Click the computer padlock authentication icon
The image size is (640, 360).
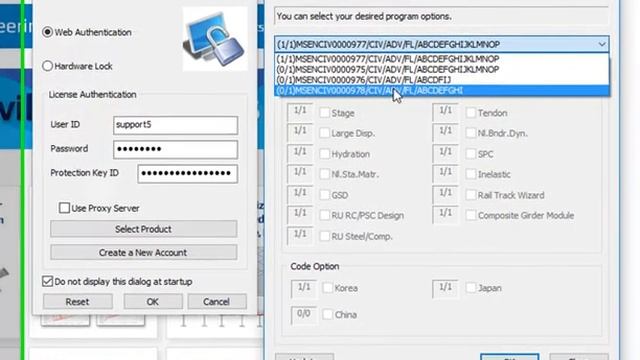click(215, 39)
